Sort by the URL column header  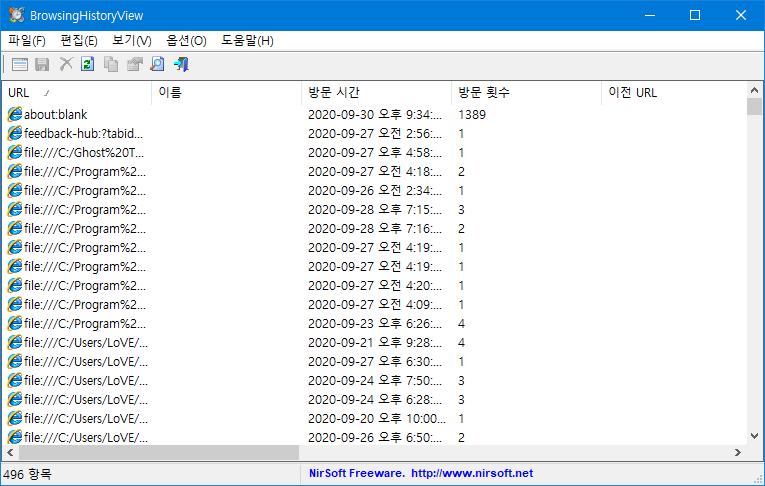click(77, 92)
